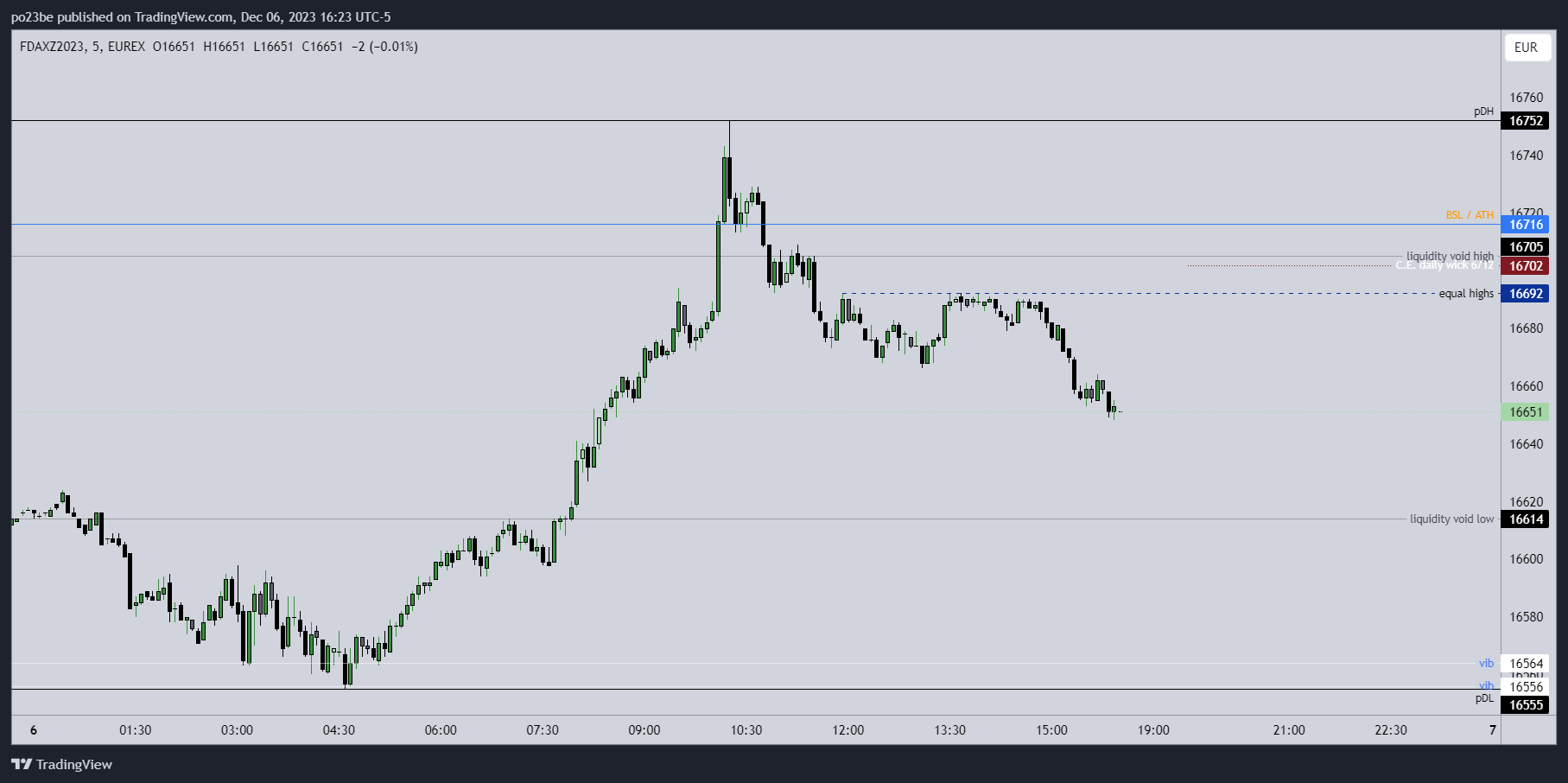The width and height of the screenshot is (1568, 783).
Task: Click the TradingView logo in the footer
Action: coord(62,764)
